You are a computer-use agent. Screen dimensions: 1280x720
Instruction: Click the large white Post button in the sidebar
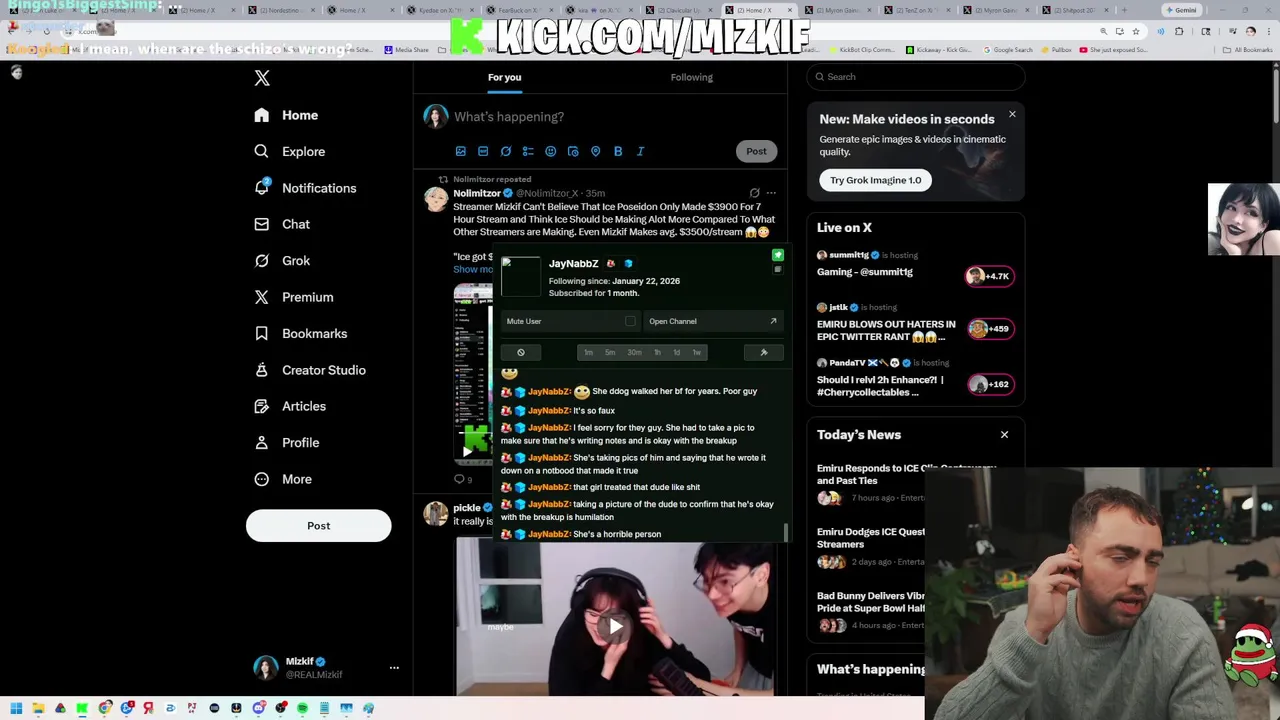pos(318,526)
